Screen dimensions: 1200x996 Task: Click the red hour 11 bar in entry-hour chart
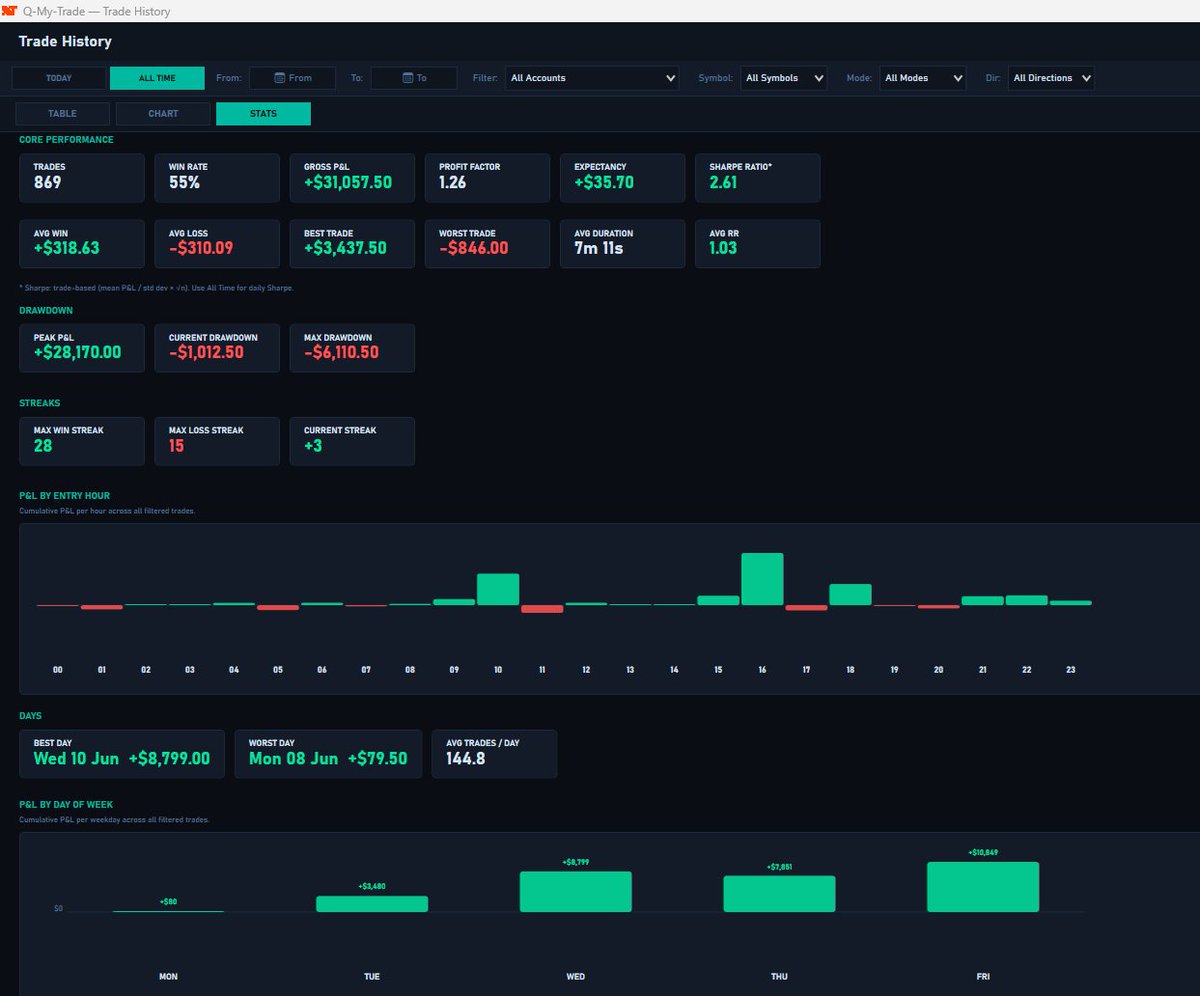click(542, 609)
